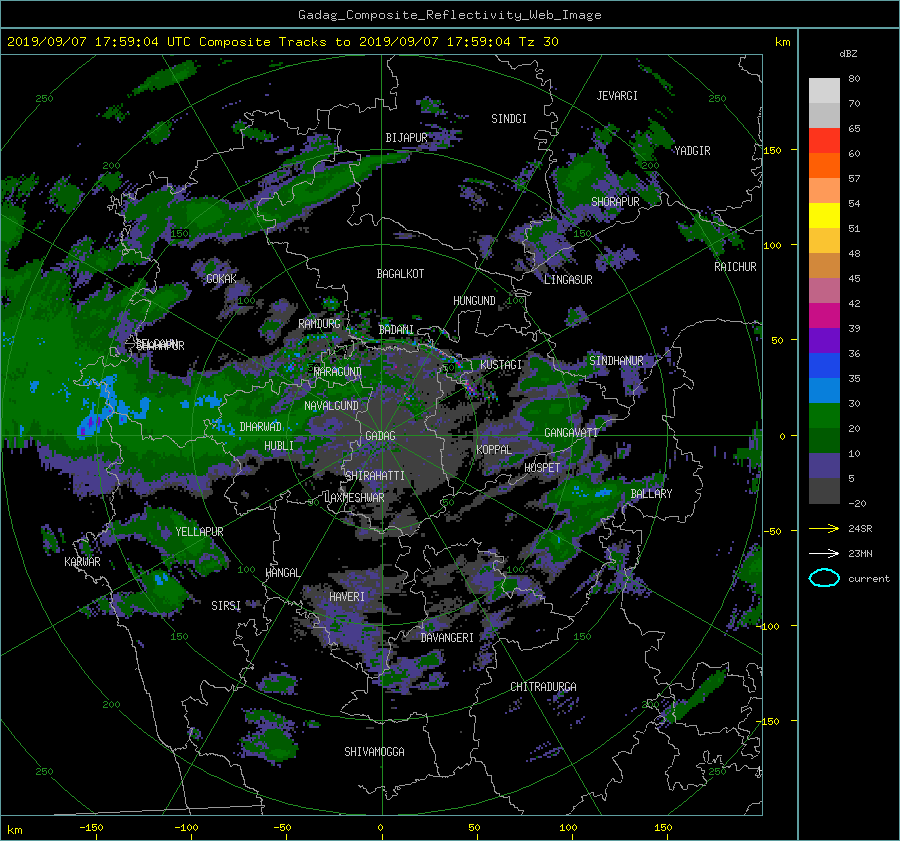900x841 pixels.
Task: Click the GANGAVATI city label
Action: (x=571, y=433)
